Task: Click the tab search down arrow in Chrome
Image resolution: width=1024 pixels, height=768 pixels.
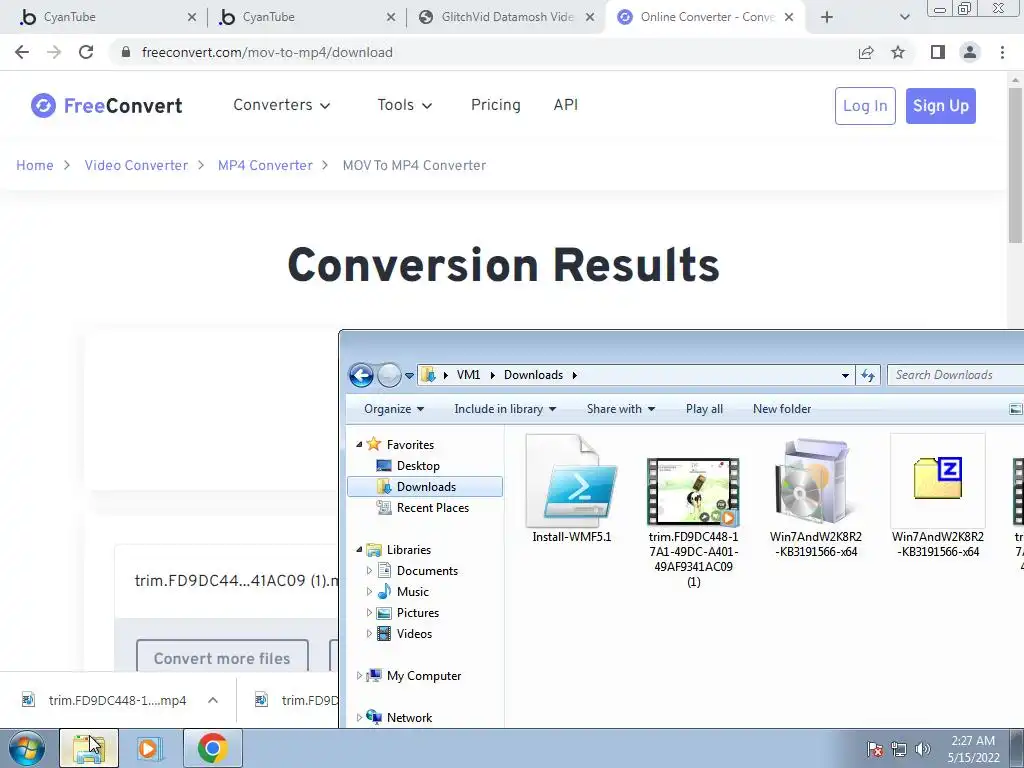Action: point(904,17)
